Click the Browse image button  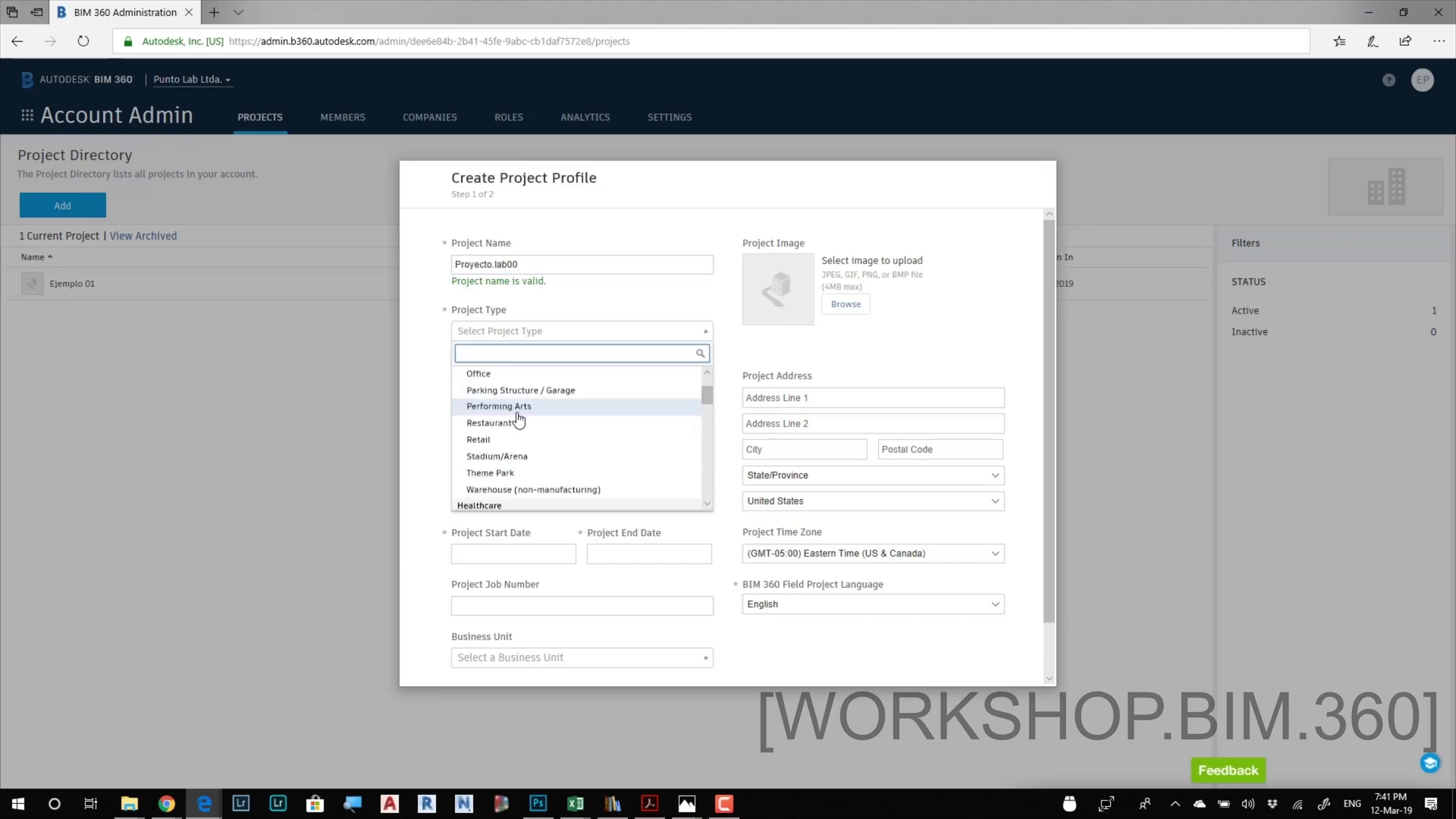(x=846, y=304)
